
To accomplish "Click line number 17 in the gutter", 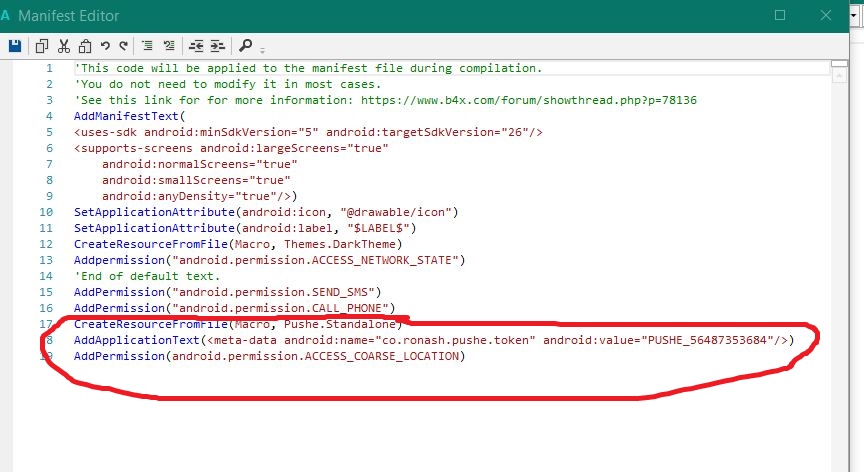I will [46, 324].
